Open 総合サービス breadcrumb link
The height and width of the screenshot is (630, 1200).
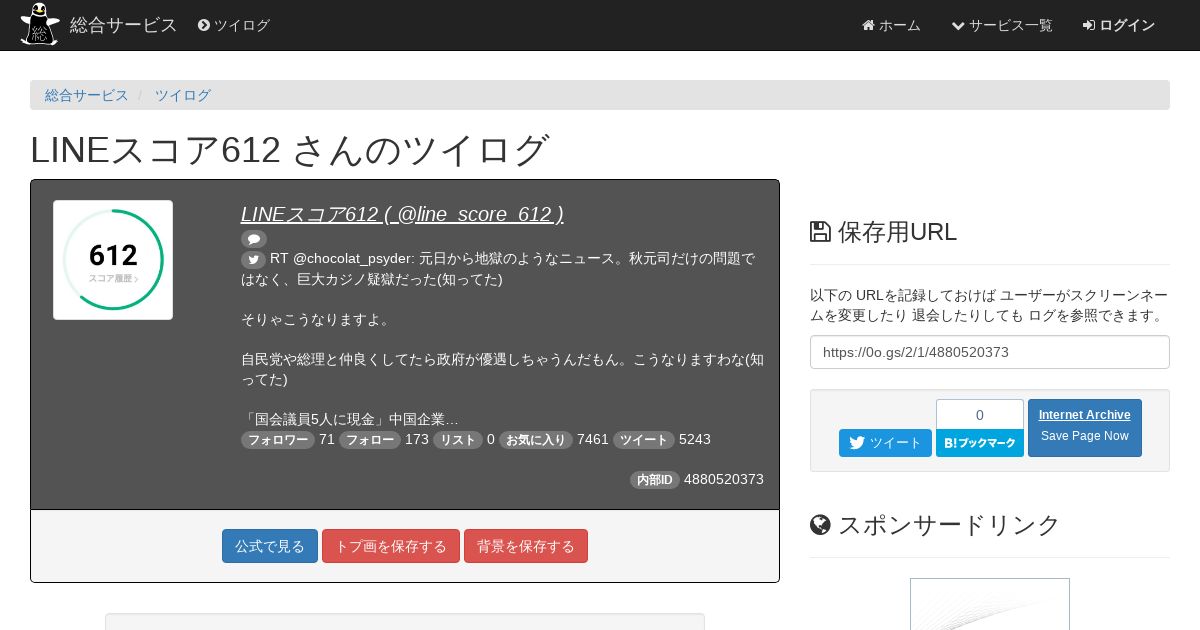pyautogui.click(x=87, y=95)
